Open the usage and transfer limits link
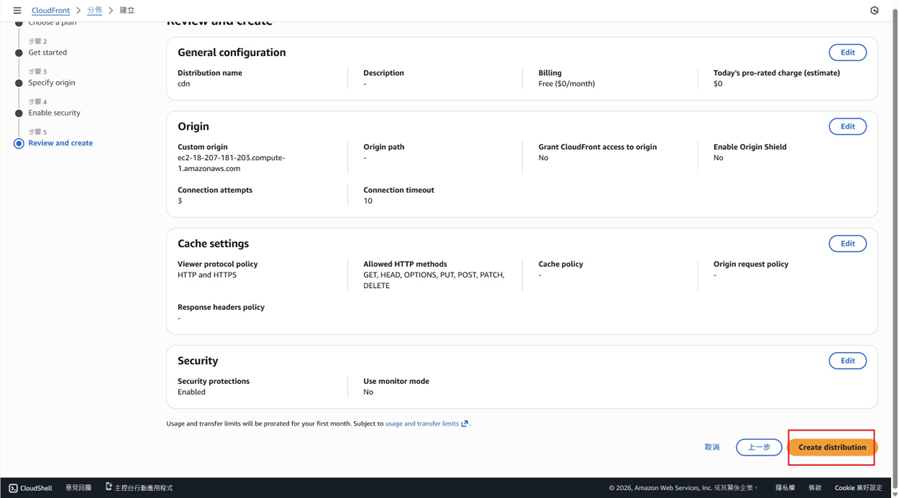 tap(421, 424)
